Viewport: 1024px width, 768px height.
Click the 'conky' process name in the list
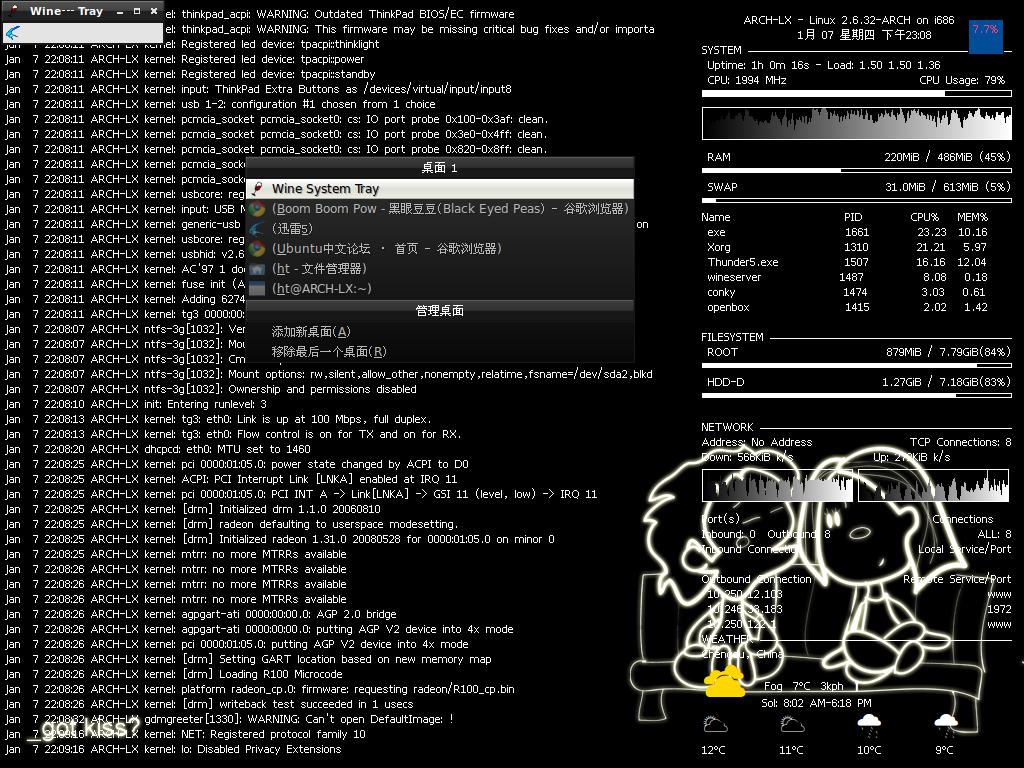pyautogui.click(x=721, y=293)
